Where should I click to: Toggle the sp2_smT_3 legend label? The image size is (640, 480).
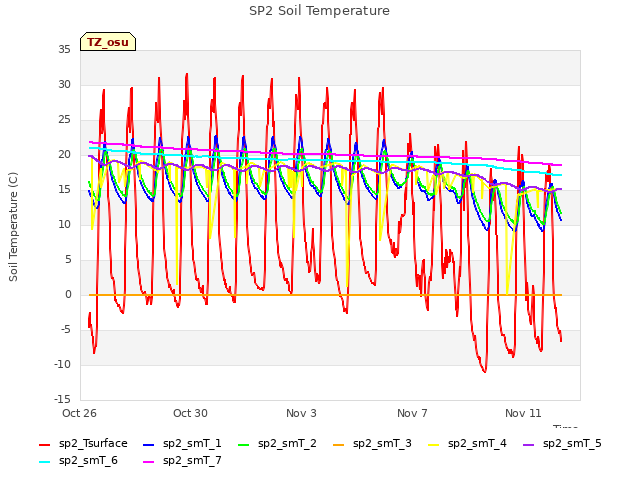[x=382, y=444]
